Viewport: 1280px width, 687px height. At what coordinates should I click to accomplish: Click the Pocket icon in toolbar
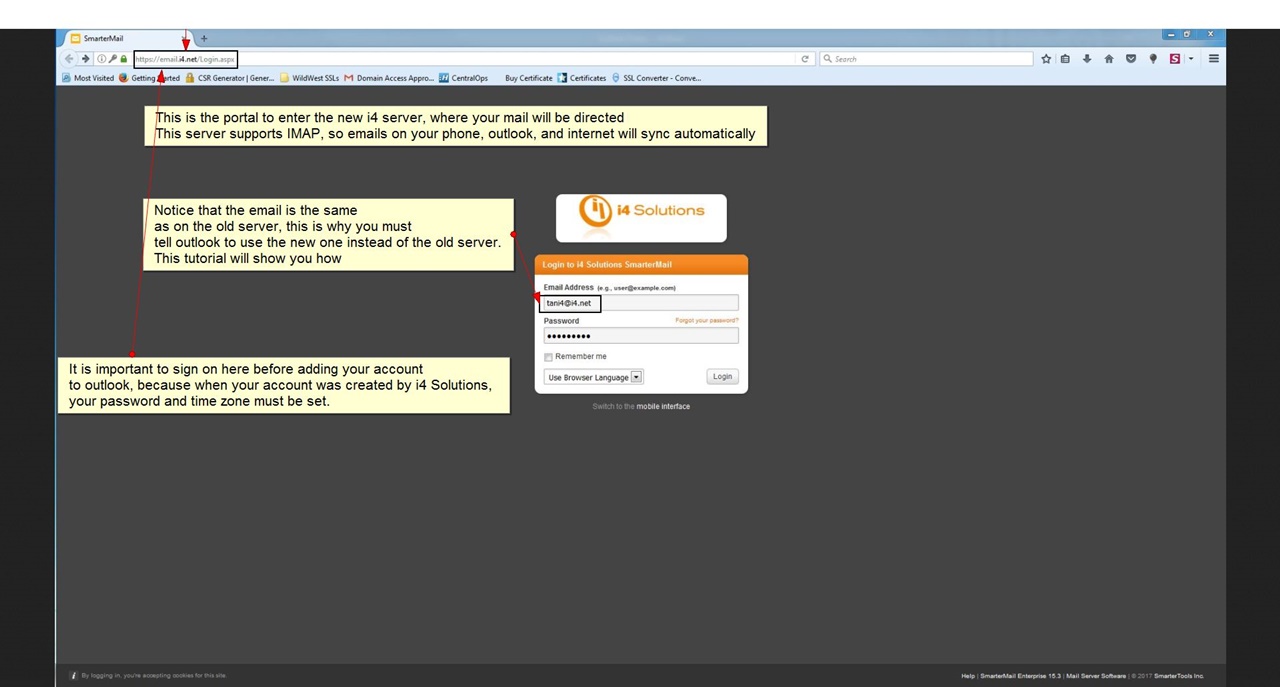[x=1131, y=59]
